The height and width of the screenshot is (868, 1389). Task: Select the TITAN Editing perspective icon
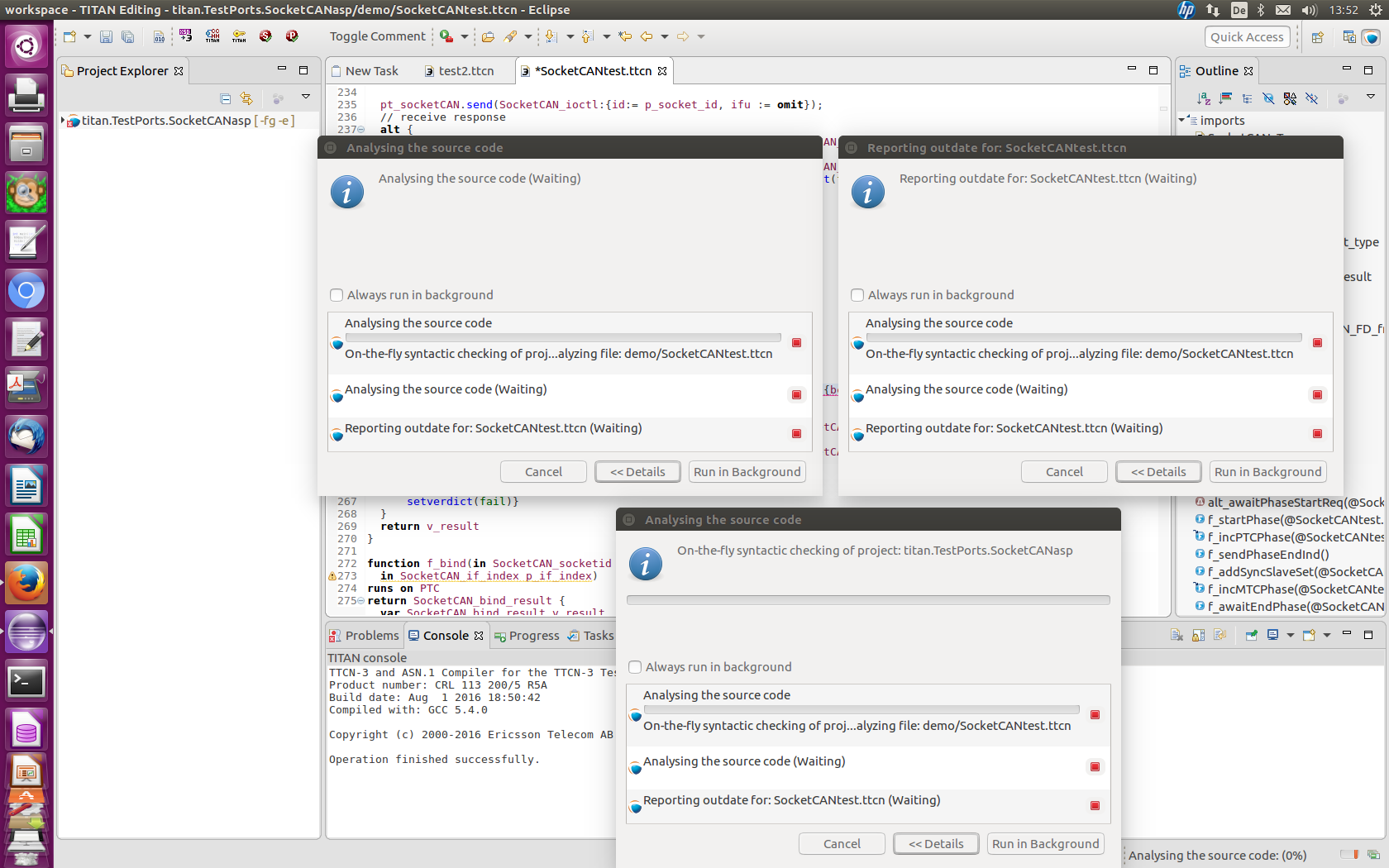pos(1371,36)
